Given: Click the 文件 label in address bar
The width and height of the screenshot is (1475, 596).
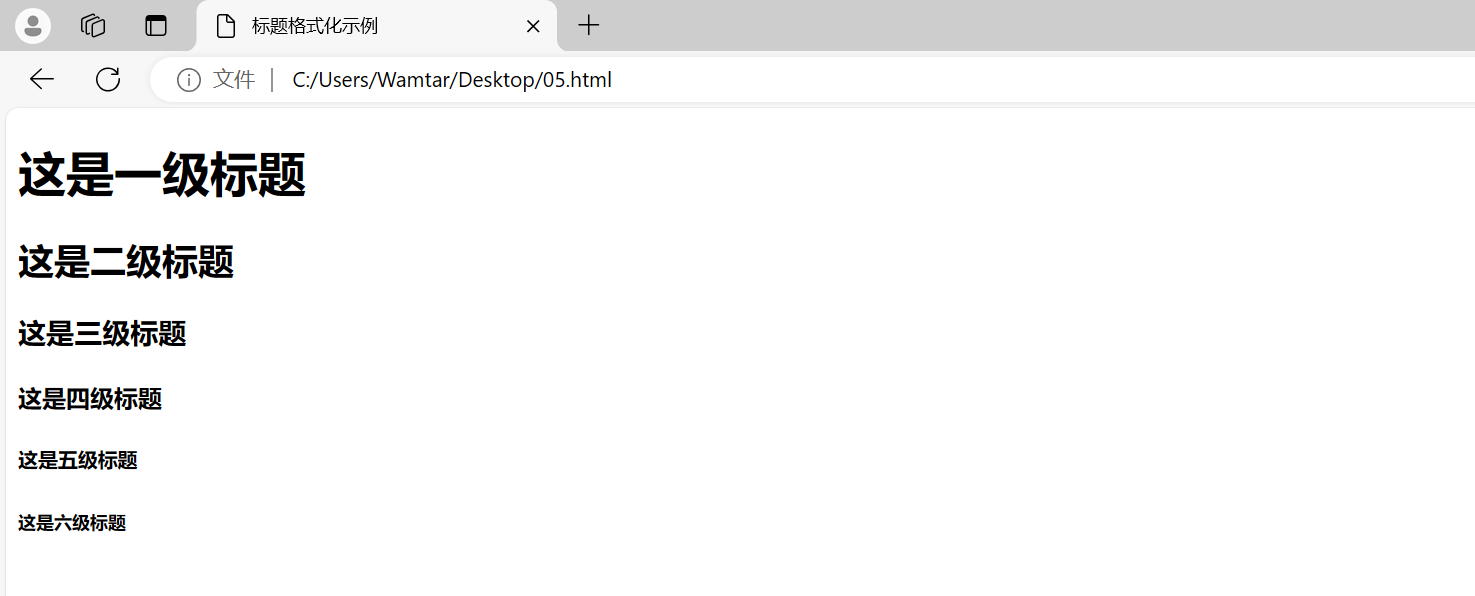Looking at the screenshot, I should (234, 80).
